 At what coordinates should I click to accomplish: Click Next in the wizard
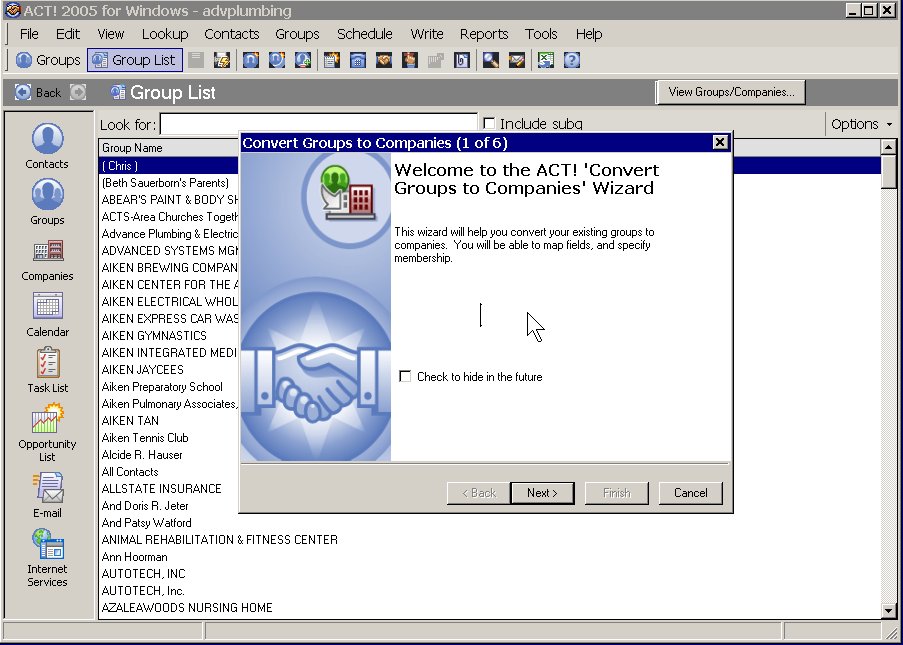coord(542,493)
